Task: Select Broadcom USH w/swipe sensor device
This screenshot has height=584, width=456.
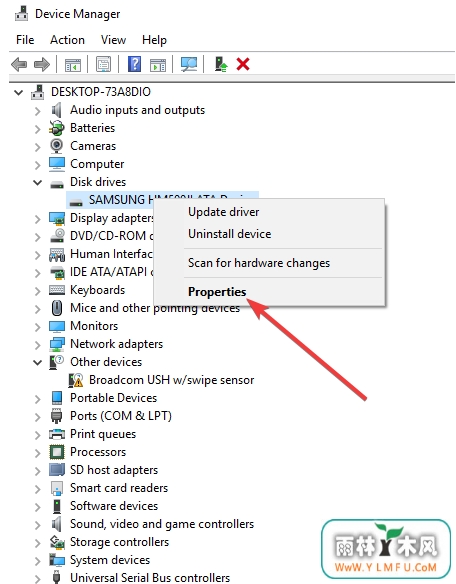Action: coord(171,380)
